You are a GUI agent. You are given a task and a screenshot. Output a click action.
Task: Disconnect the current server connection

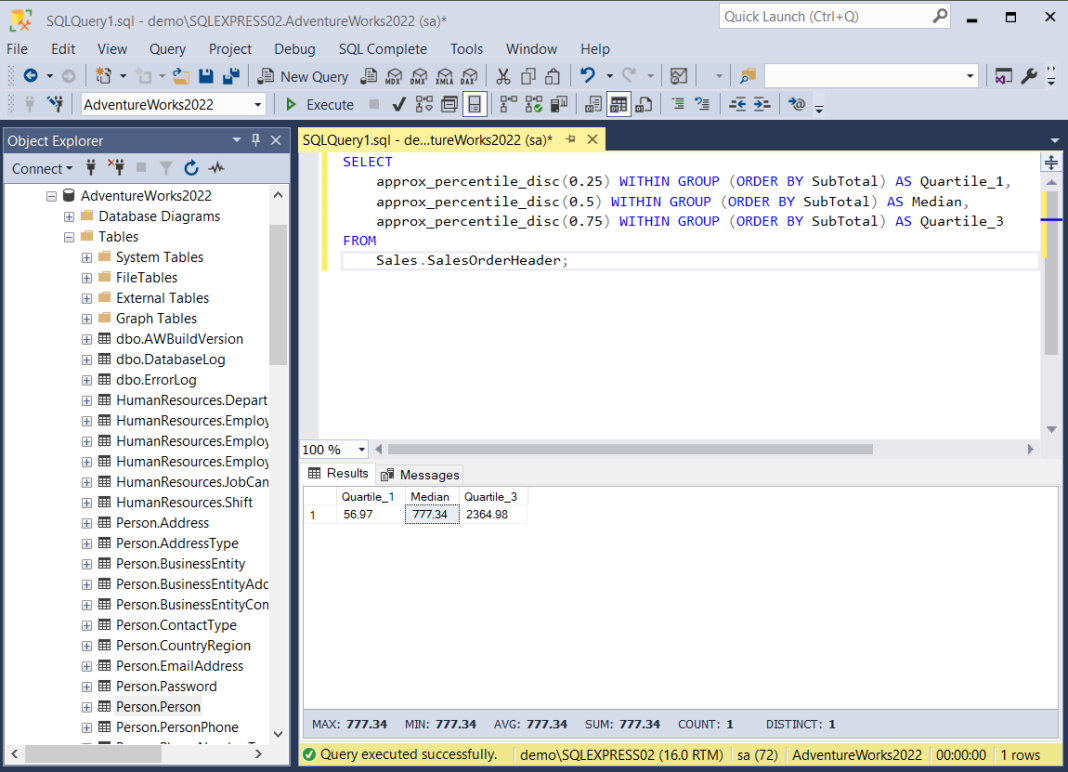pyautogui.click(x=118, y=167)
